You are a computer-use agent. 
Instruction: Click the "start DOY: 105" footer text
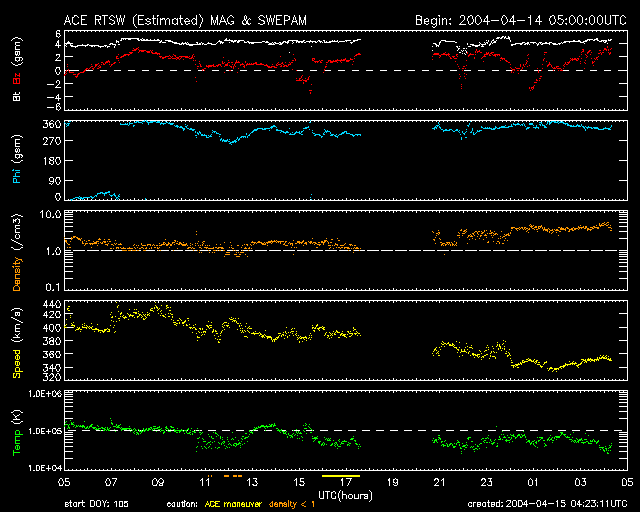coord(96,504)
